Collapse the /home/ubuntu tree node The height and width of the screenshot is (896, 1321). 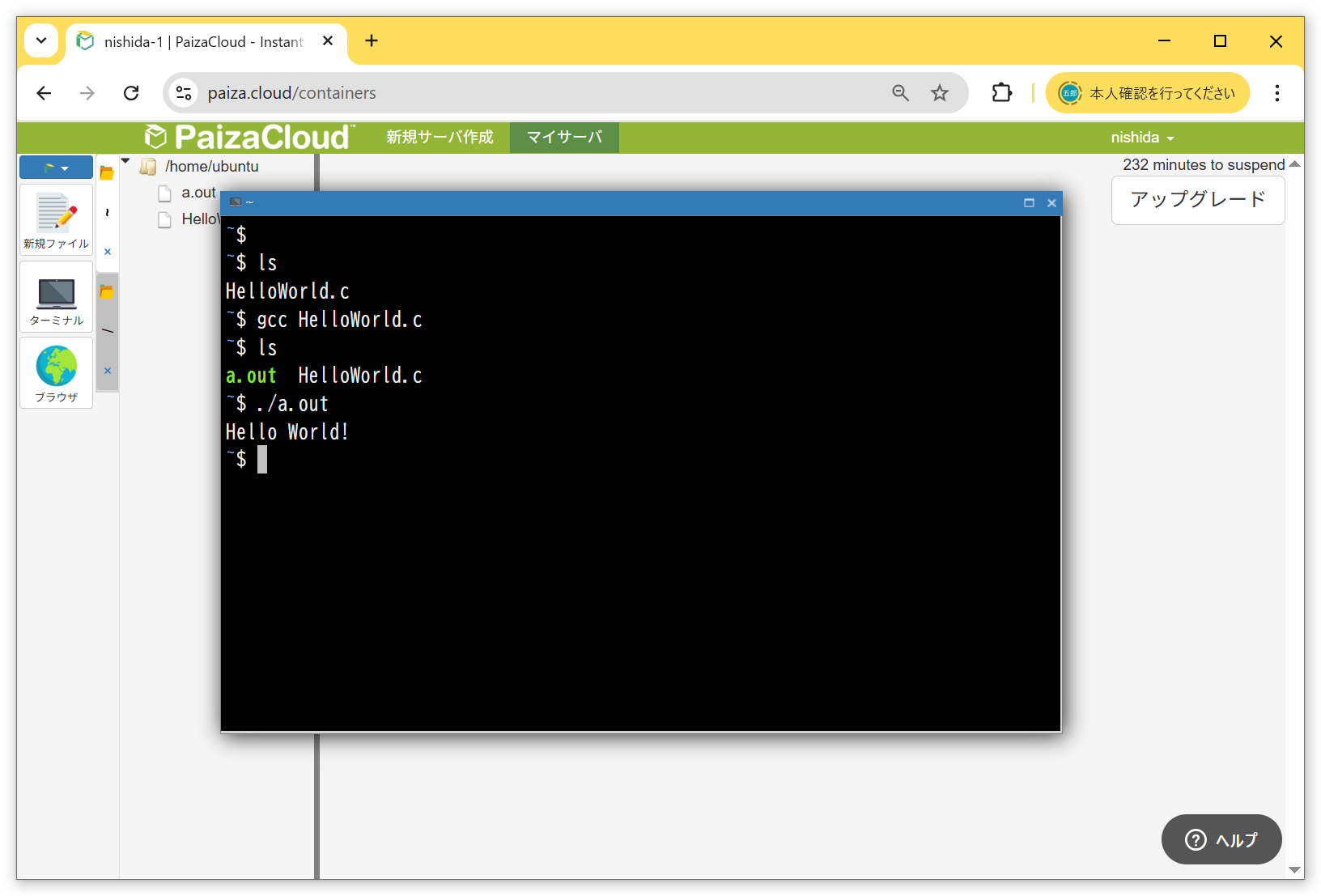point(125,161)
